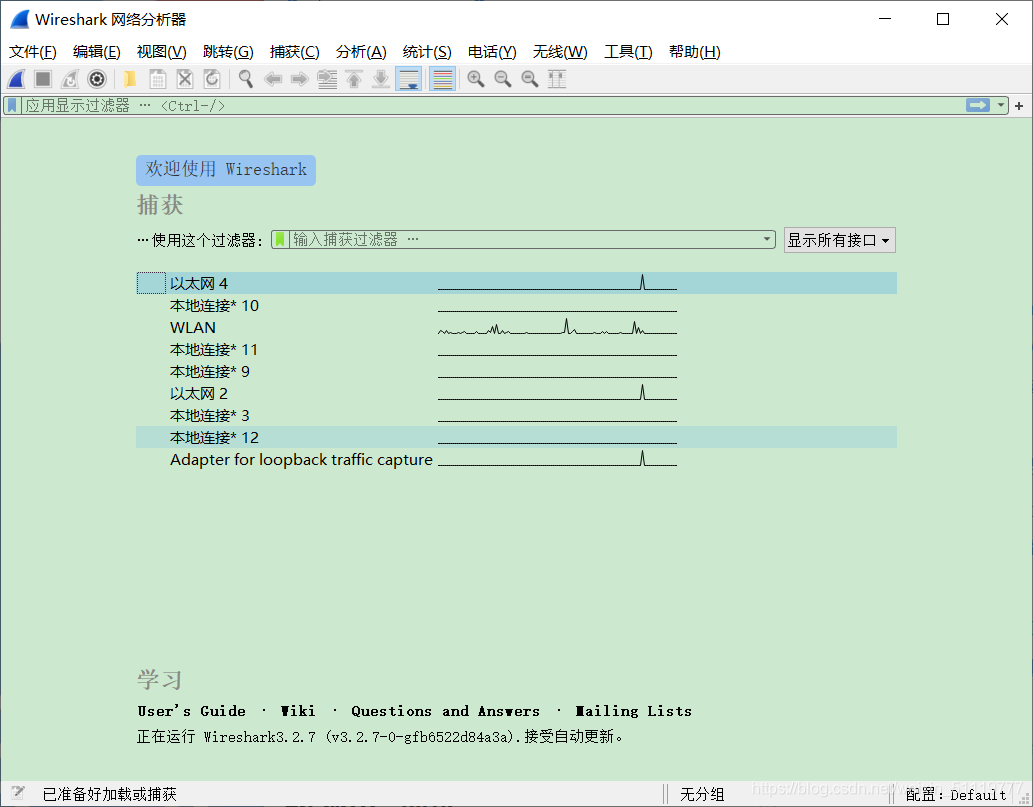Select 本地连接* 11 interface
The width and height of the screenshot is (1033, 807).
516,349
